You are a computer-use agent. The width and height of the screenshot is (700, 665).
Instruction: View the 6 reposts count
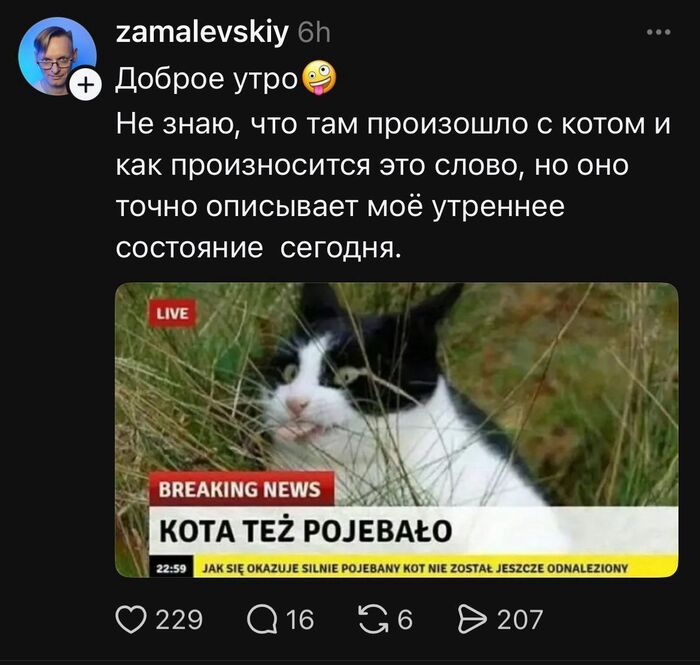click(x=404, y=620)
